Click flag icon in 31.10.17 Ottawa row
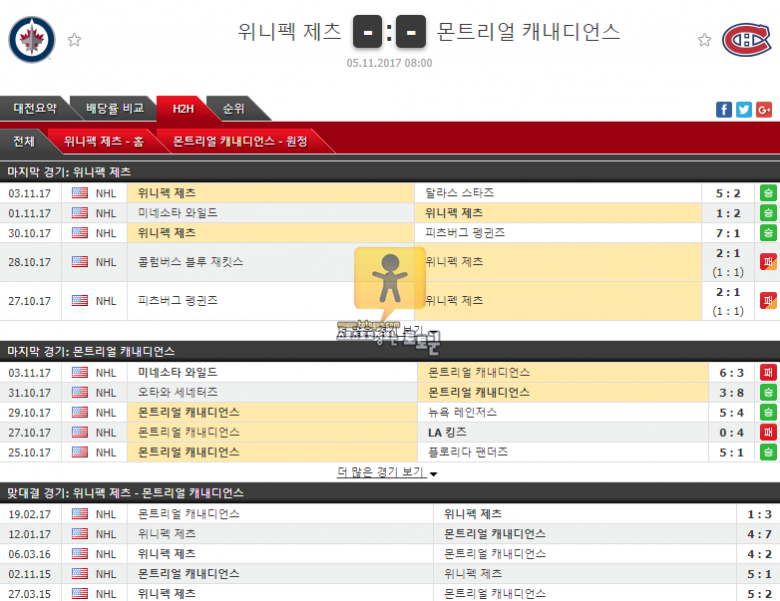 (80, 393)
